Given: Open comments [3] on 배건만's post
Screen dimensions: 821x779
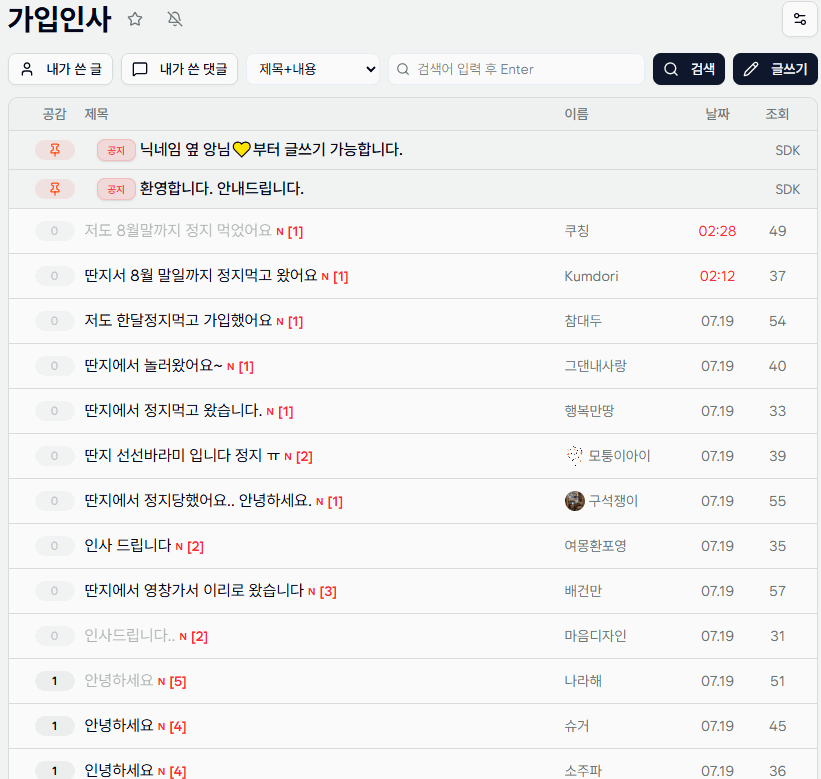Looking at the screenshot, I should pyautogui.click(x=328, y=592).
